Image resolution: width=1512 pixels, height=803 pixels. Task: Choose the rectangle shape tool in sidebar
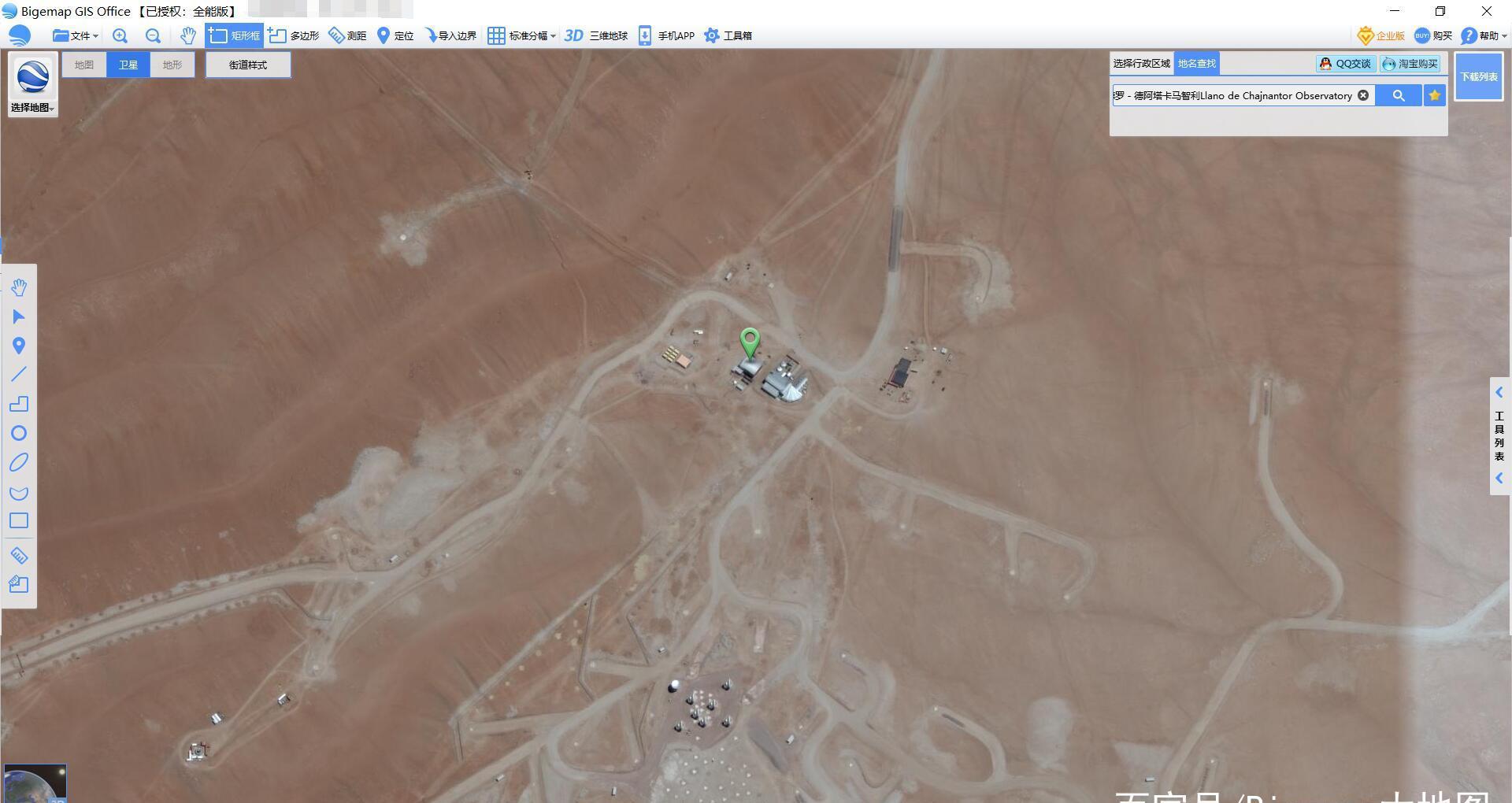tap(19, 521)
